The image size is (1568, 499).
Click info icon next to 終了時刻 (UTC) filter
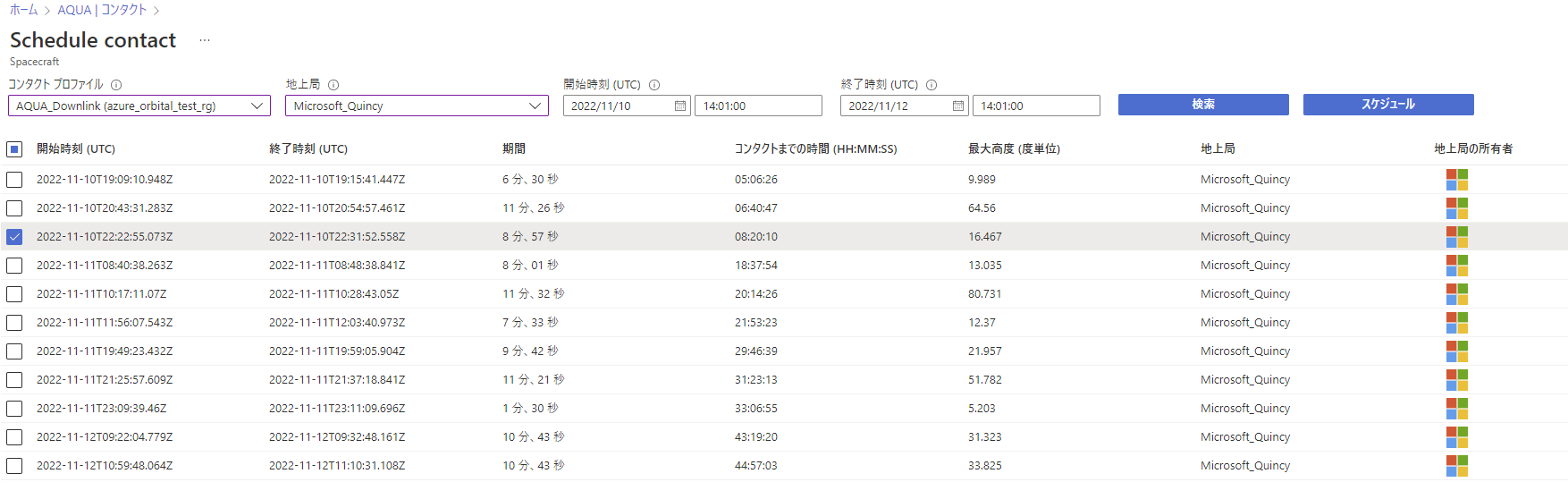[932, 85]
